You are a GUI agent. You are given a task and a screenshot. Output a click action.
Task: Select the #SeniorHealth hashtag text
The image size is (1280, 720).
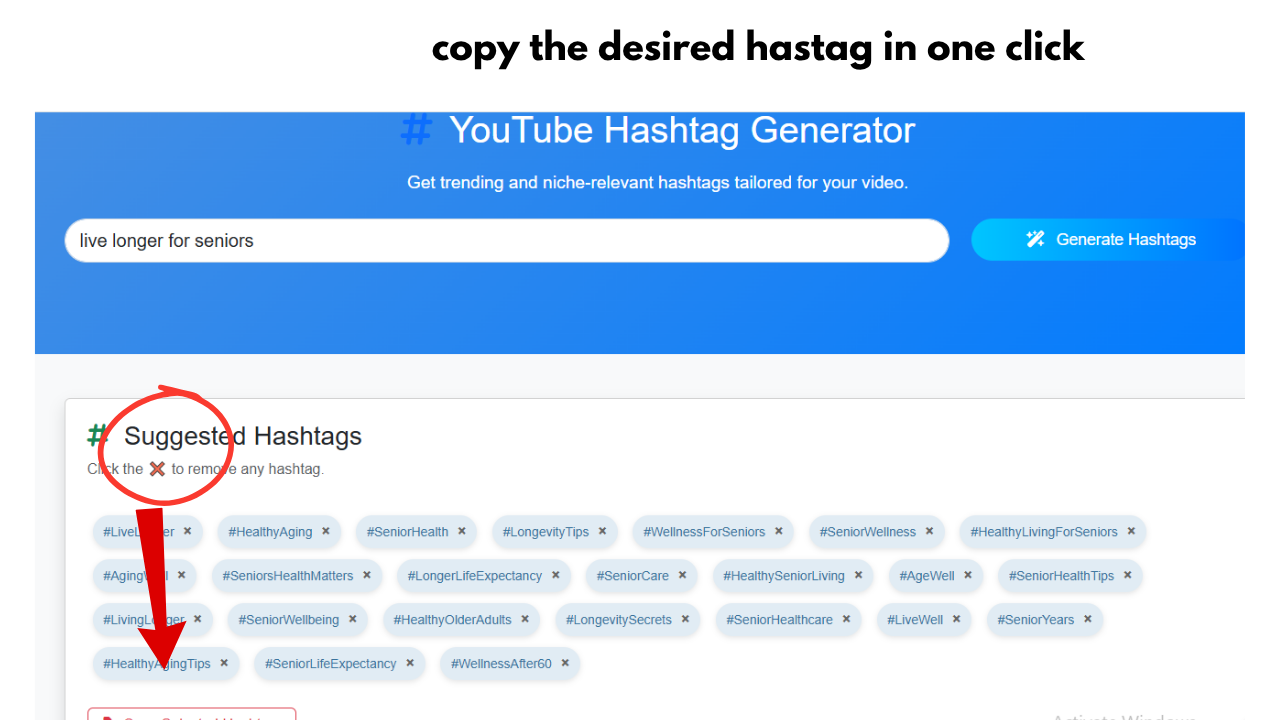(x=407, y=532)
